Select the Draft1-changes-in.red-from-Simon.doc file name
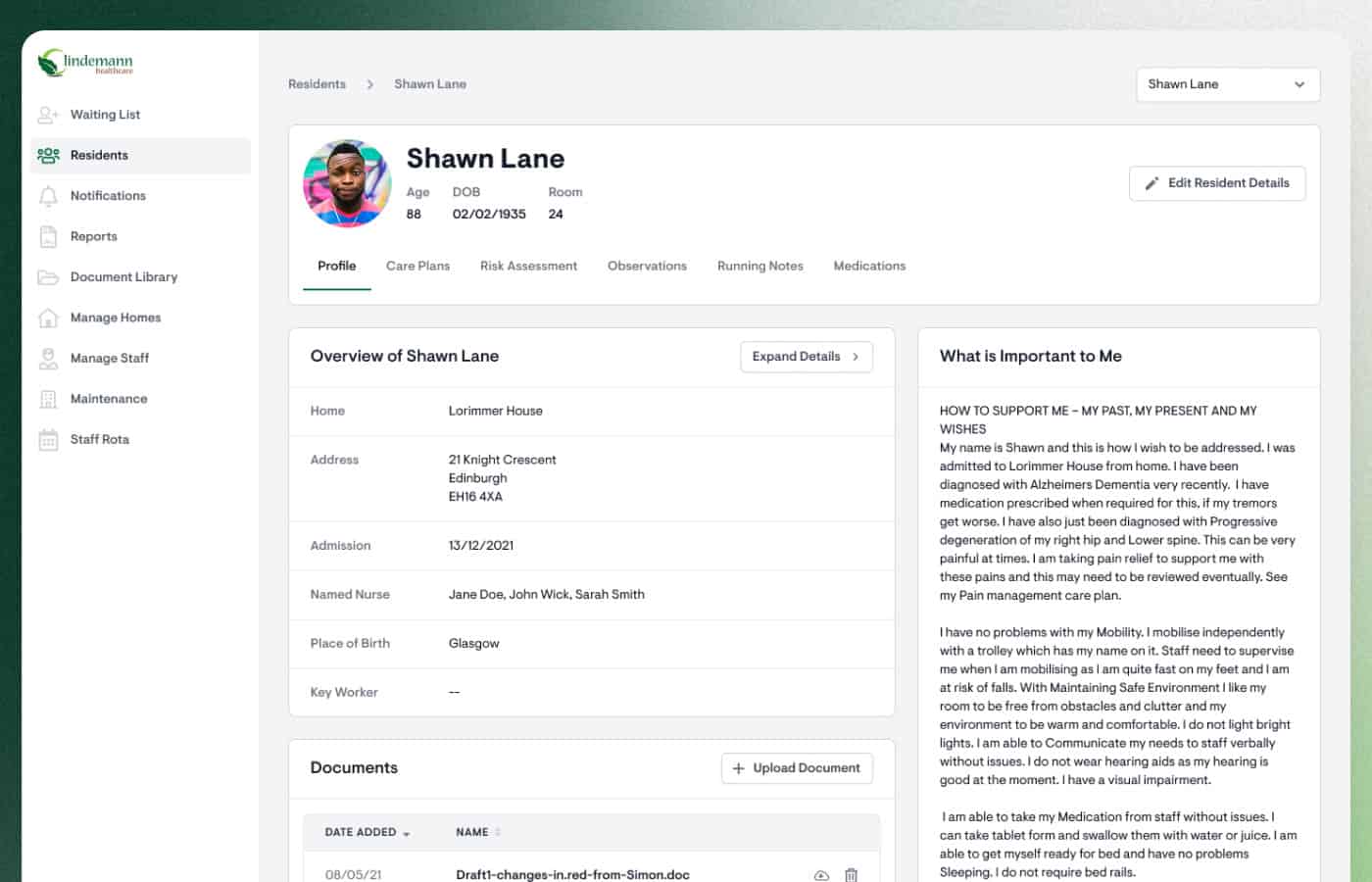The height and width of the screenshot is (882, 1372). 573,875
